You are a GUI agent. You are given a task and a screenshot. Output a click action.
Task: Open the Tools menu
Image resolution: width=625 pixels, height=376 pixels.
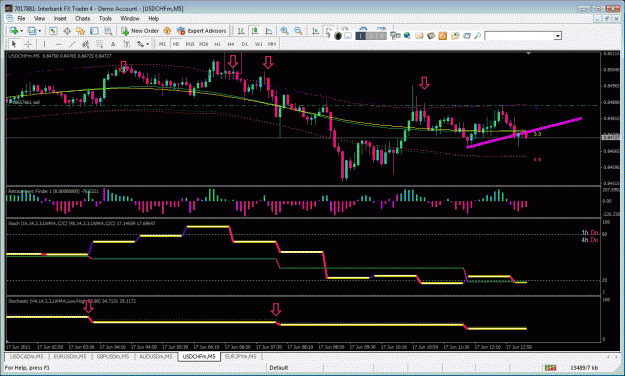click(105, 18)
